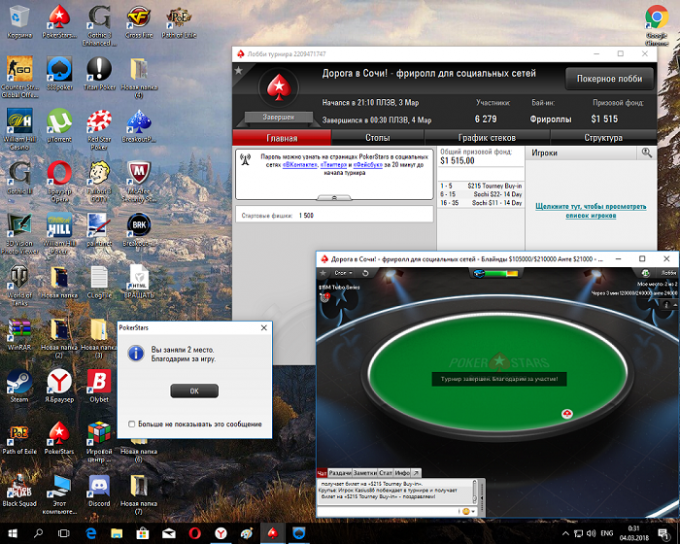Open McAfee Security desktop shortcut
Screen dimensions: 680x544
point(139,181)
